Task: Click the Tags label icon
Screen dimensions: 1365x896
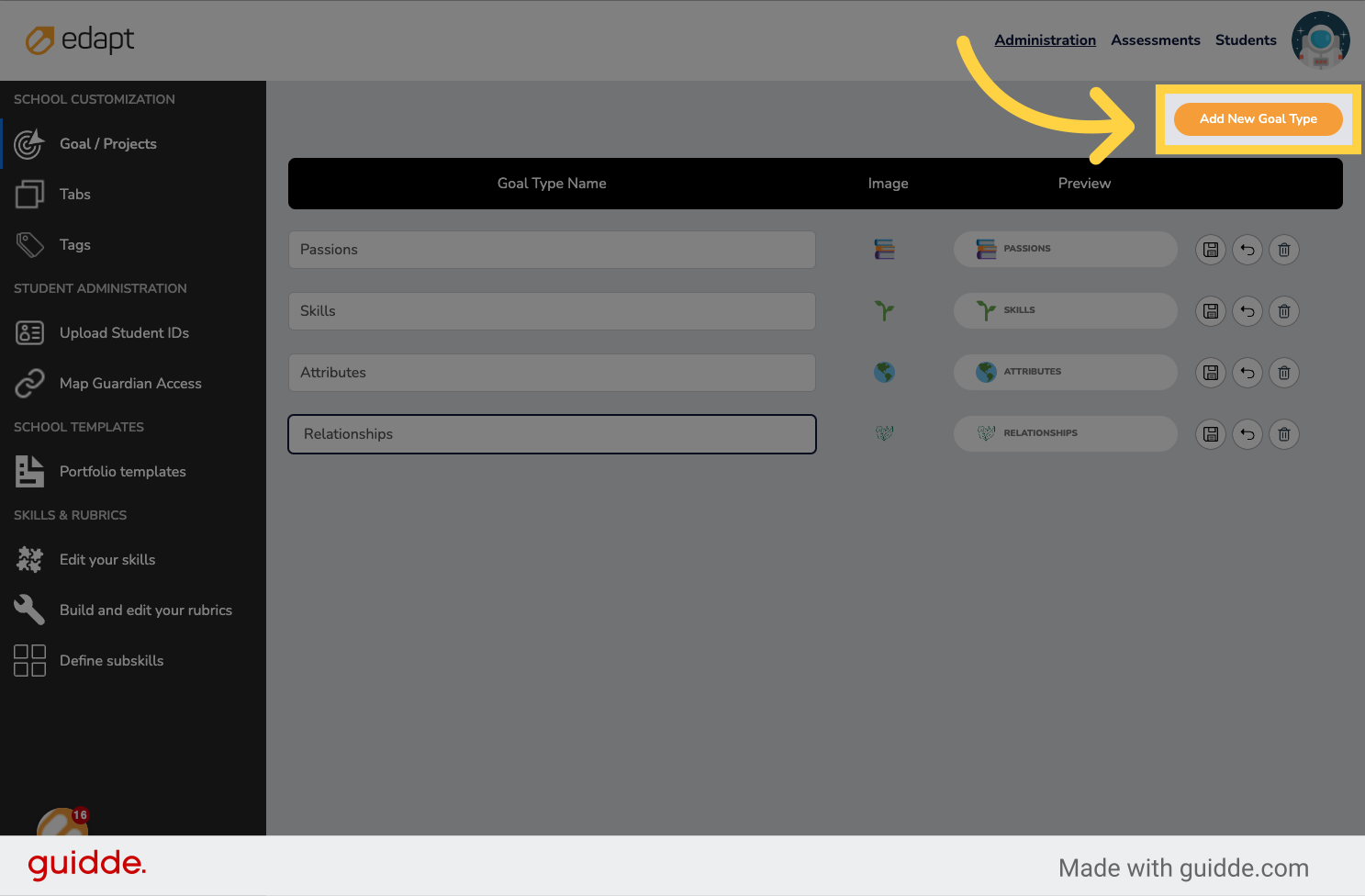Action: tap(29, 245)
